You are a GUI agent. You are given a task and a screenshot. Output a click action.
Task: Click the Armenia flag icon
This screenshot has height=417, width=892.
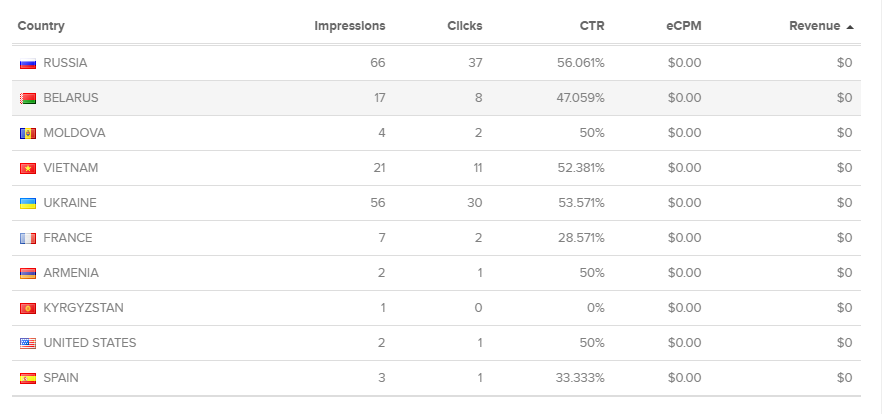(x=28, y=273)
